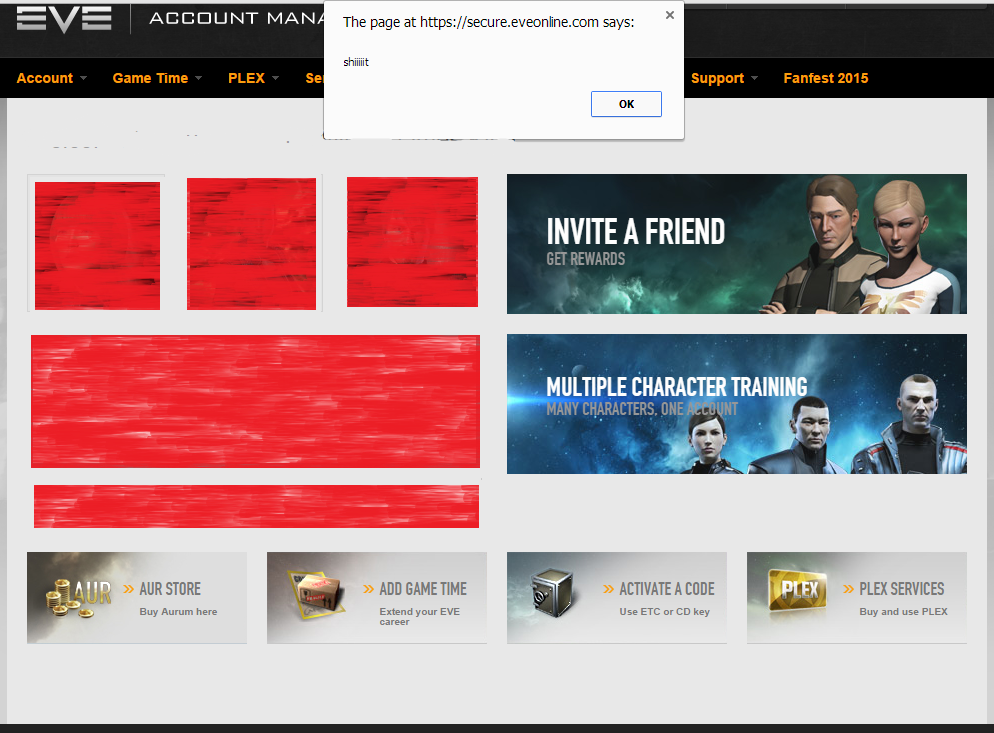Open ADD GAME TIME link
Image resolution: width=994 pixels, height=733 pixels.
[x=423, y=589]
